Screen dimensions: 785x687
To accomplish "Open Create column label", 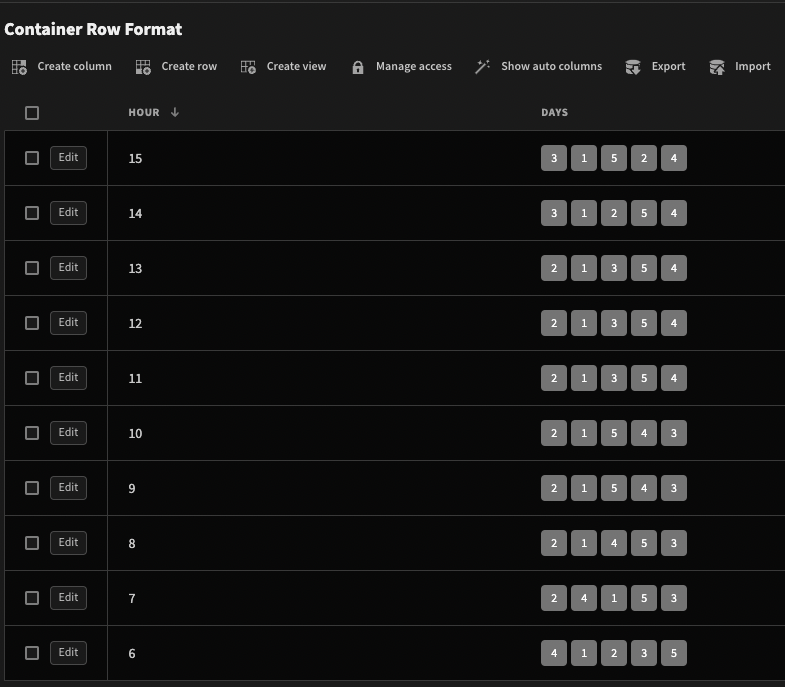I will tap(75, 66).
